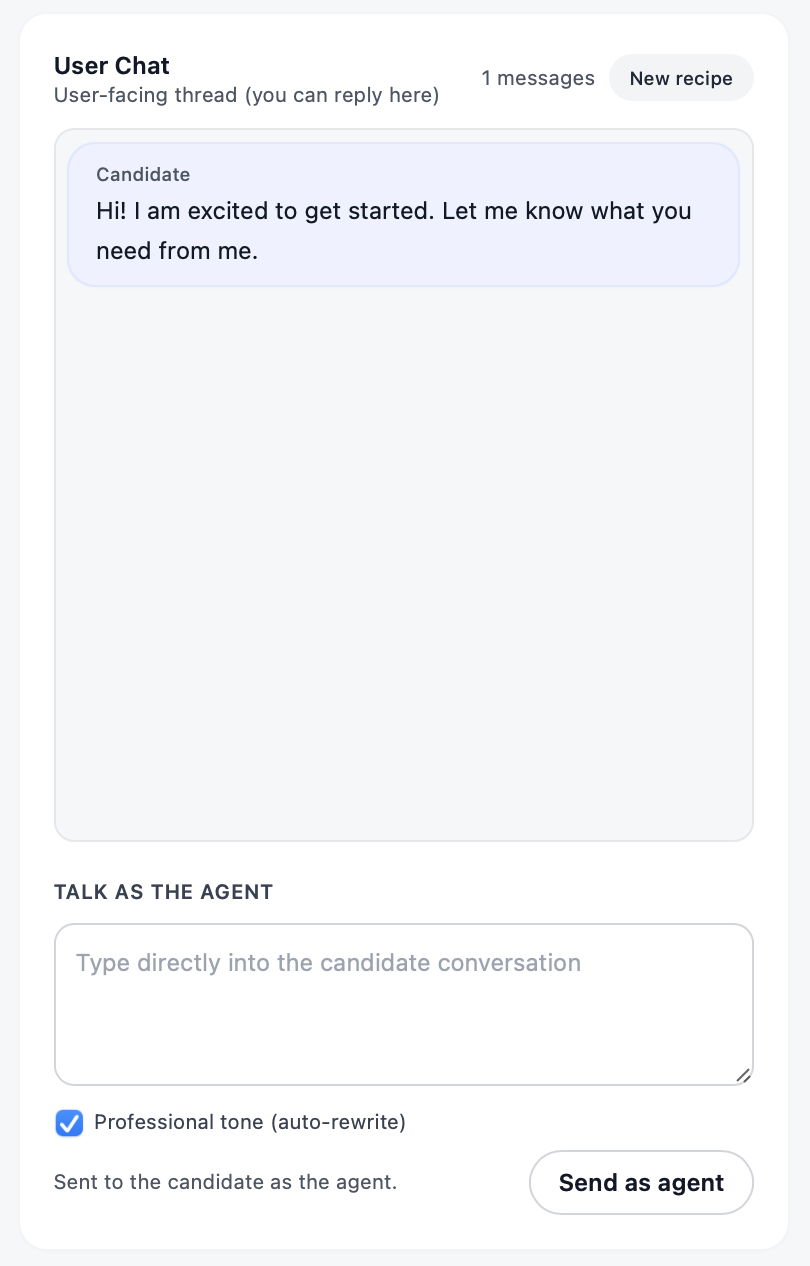The height and width of the screenshot is (1266, 810).
Task: Click 'need from me.' in the message
Action: point(177,251)
